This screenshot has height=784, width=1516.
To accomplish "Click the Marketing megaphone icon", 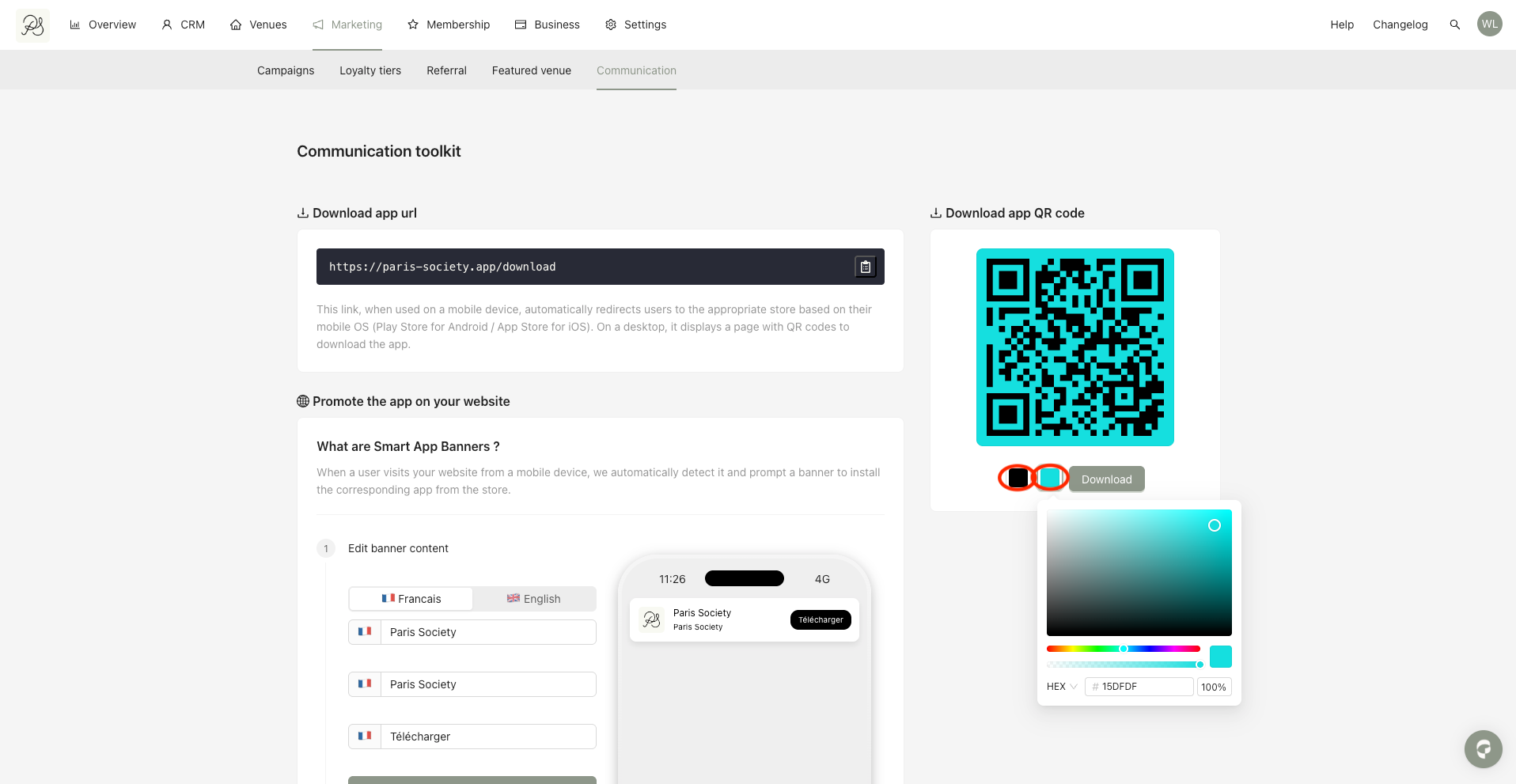I will click(318, 25).
